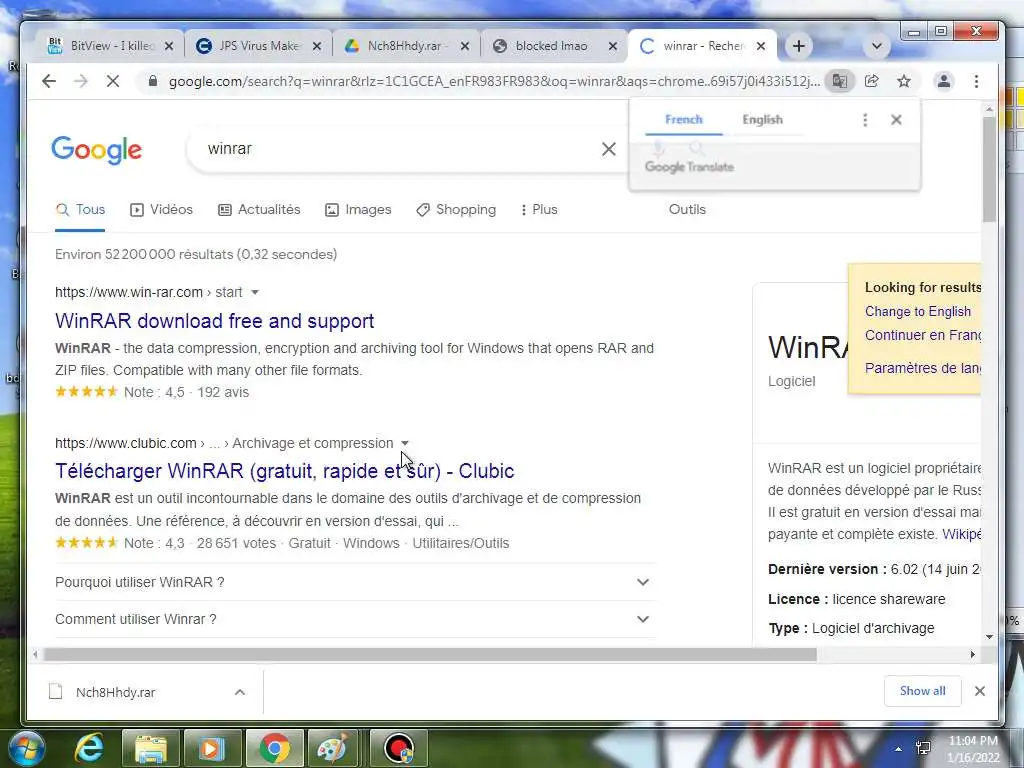Clear the search box with X

609,149
